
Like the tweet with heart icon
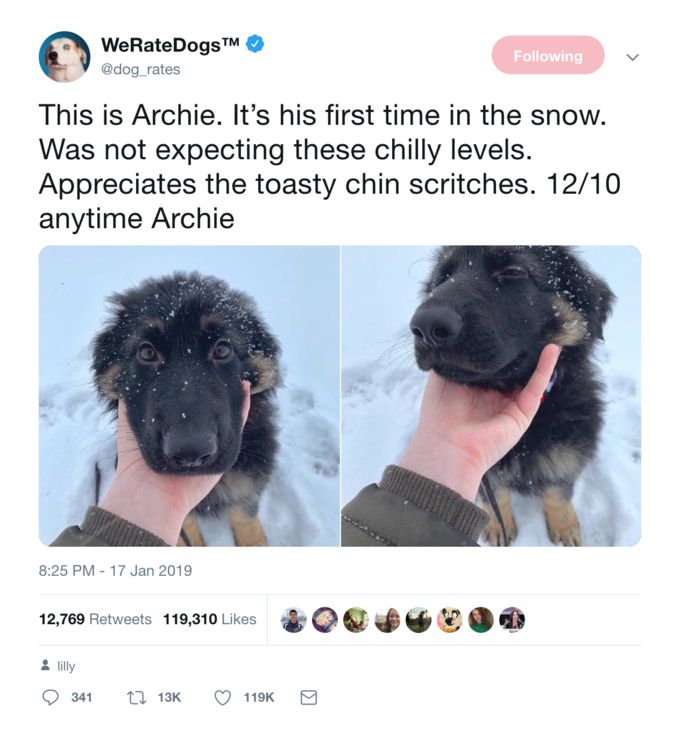click(222, 697)
